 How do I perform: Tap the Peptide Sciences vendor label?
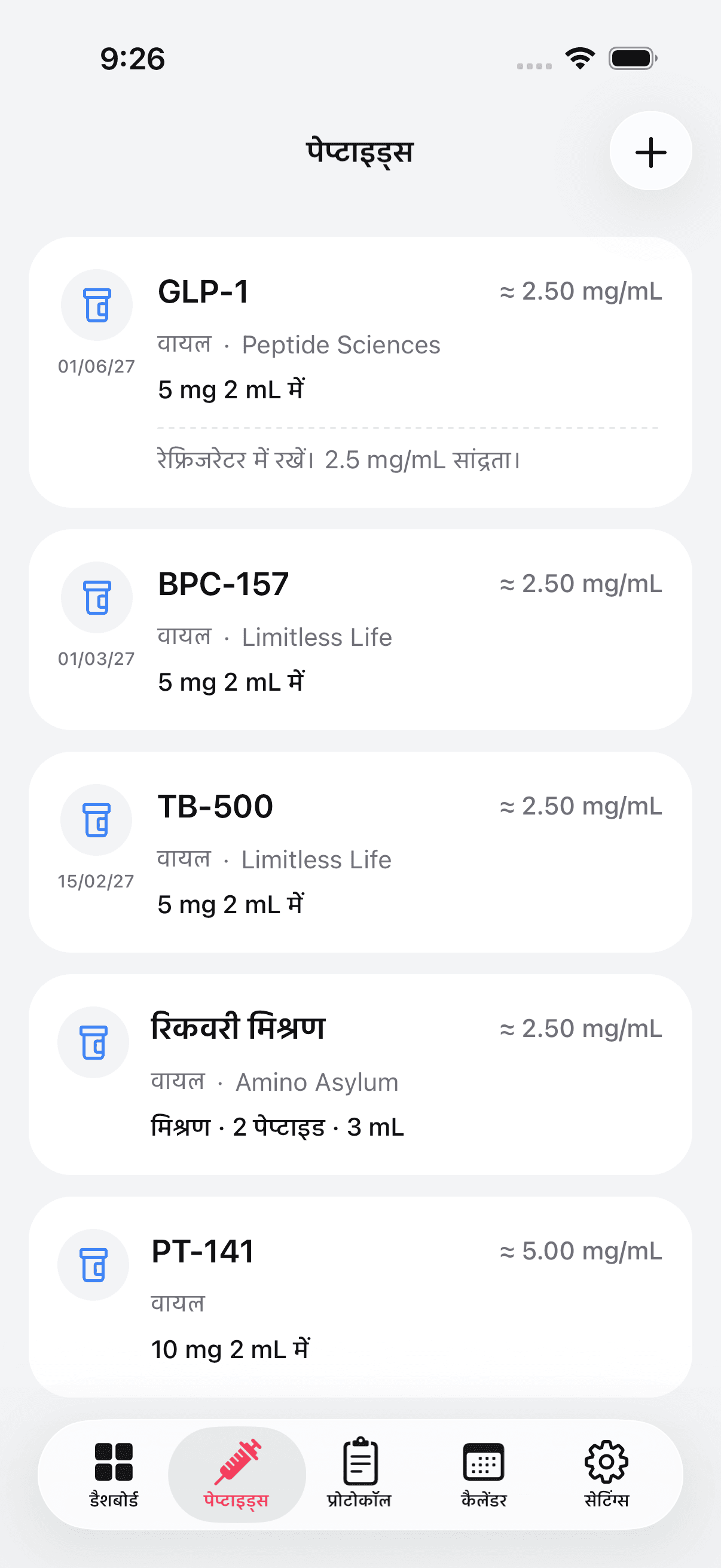point(341,345)
